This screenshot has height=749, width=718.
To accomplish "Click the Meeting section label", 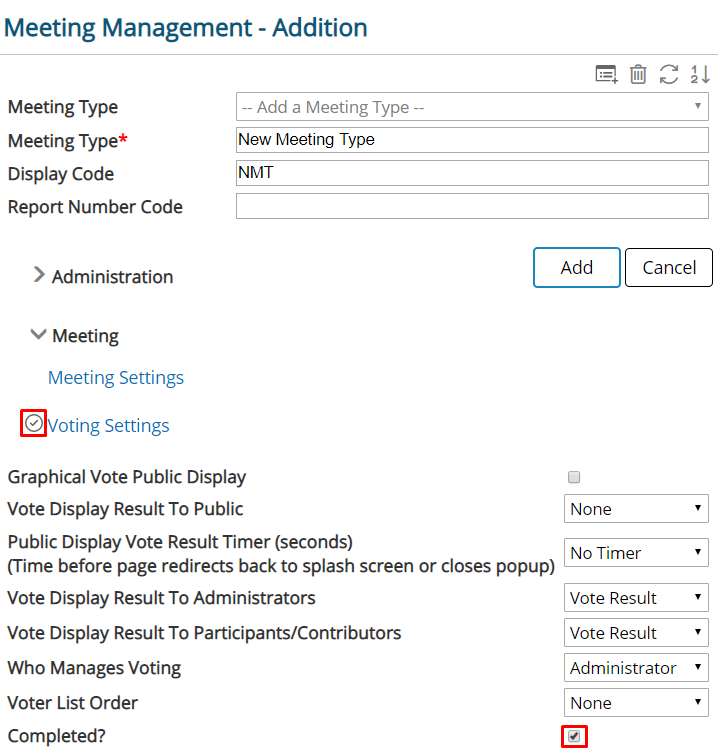I will tap(85, 336).
